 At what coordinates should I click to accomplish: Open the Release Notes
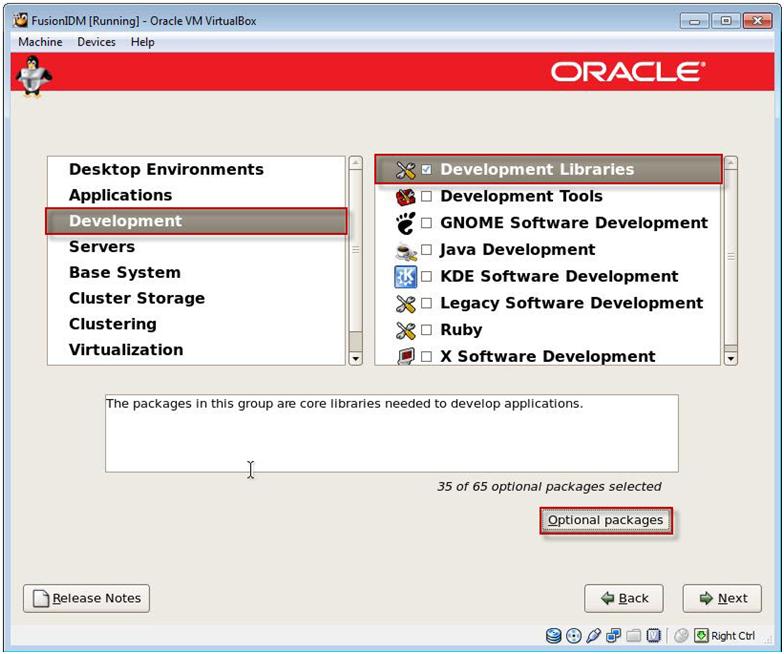pyautogui.click(x=86, y=598)
